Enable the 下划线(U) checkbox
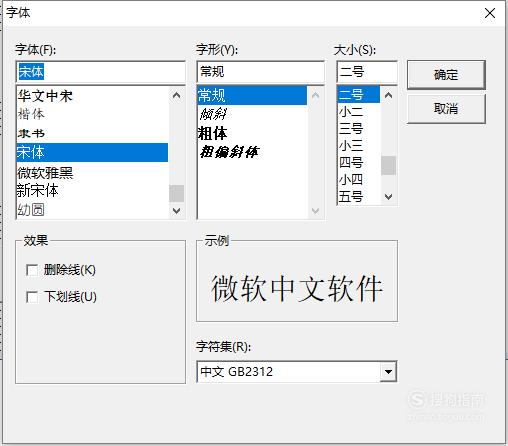The height and width of the screenshot is (446, 508). tap(32, 297)
